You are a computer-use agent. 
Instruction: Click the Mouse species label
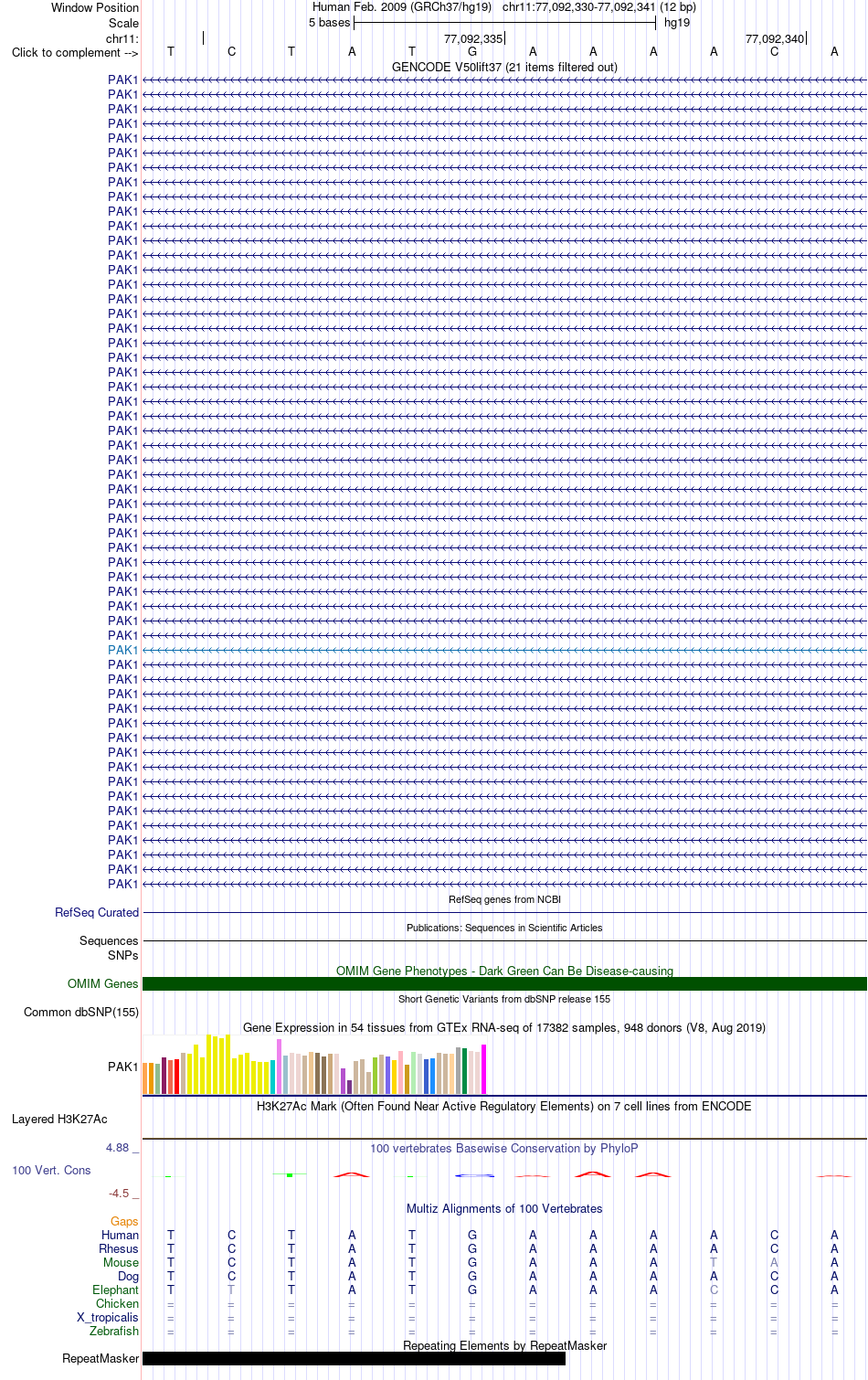pos(121,1262)
